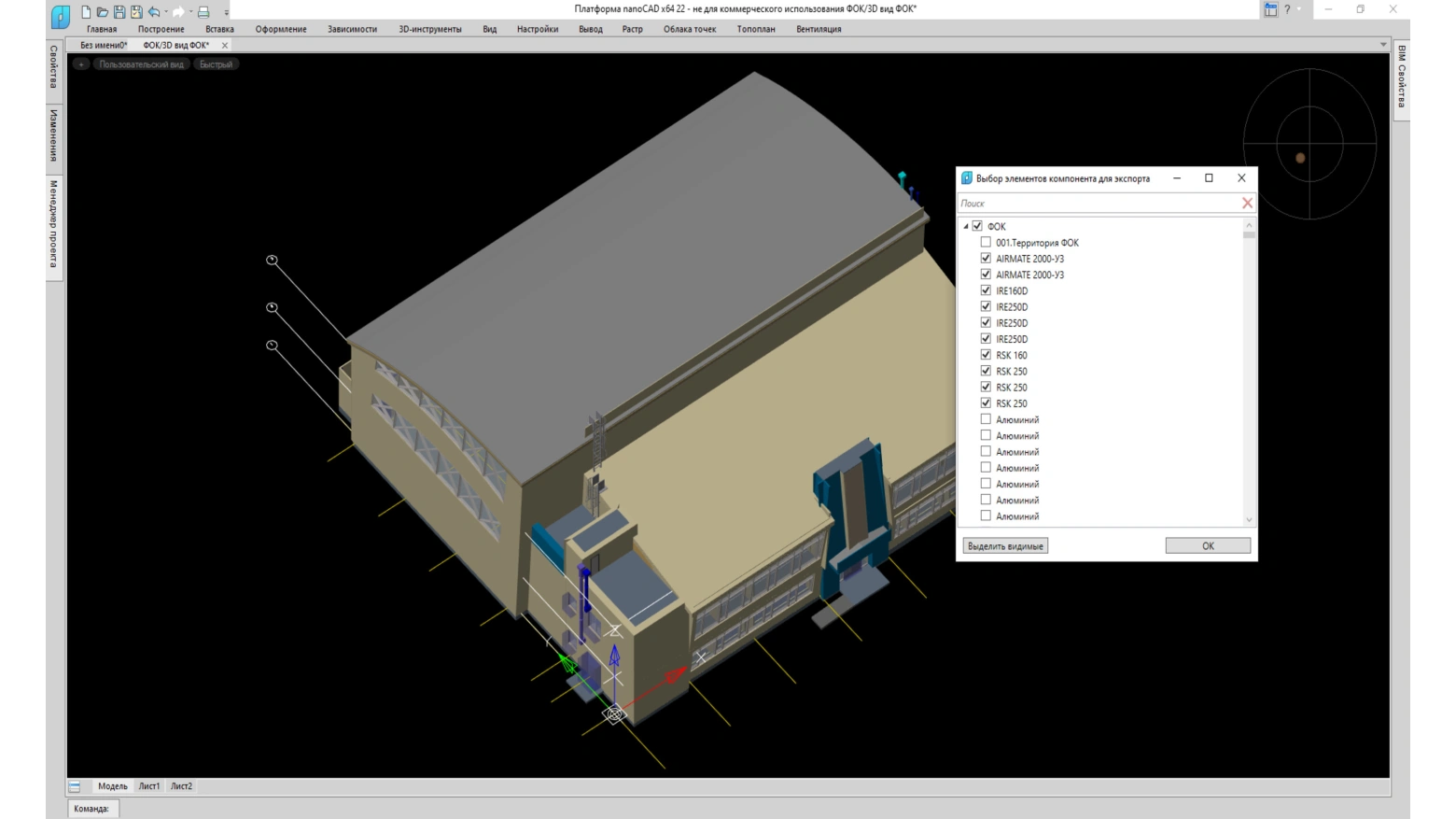This screenshot has height=819, width=1456.
Task: Clear search with the red X icon
Action: (x=1247, y=203)
